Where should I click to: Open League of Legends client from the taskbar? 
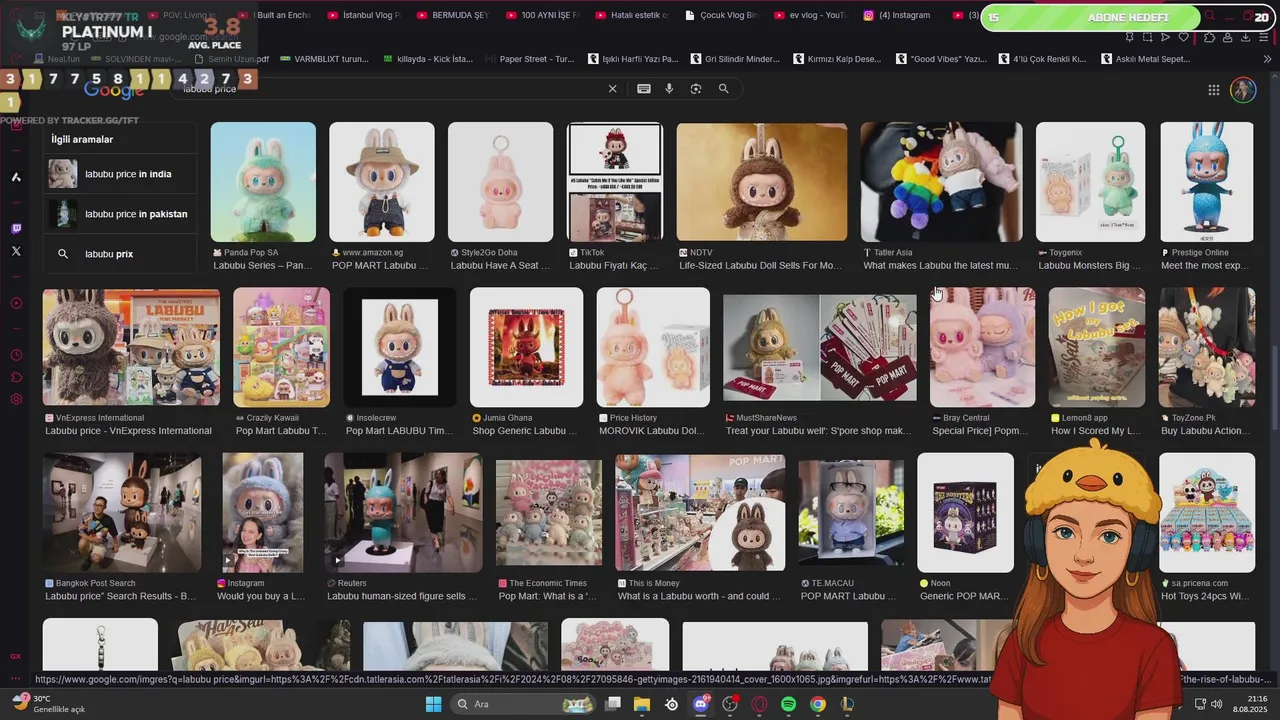coord(847,704)
